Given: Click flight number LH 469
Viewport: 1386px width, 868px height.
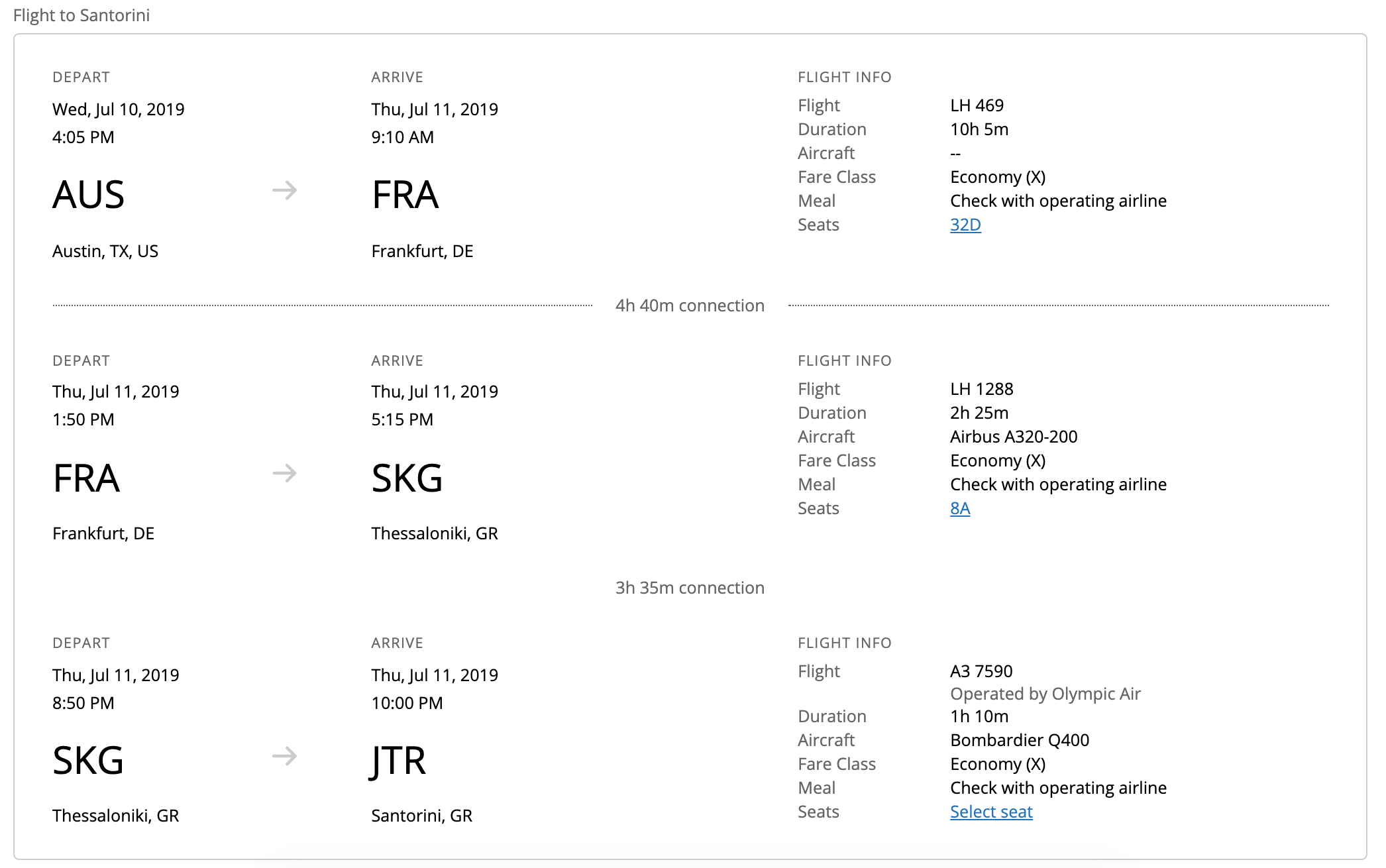Looking at the screenshot, I should point(977,105).
